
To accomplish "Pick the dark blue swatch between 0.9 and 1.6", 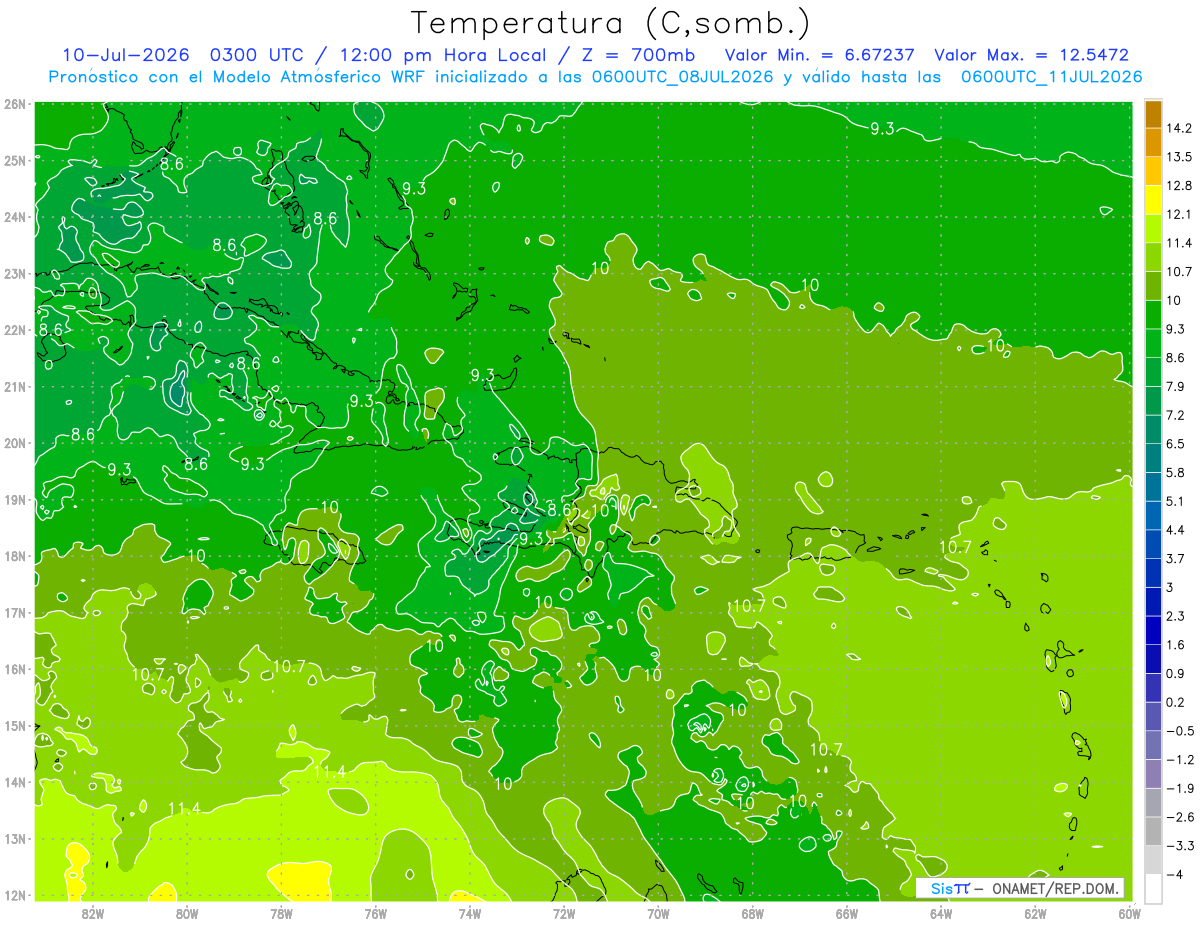I will pyautogui.click(x=1153, y=659).
